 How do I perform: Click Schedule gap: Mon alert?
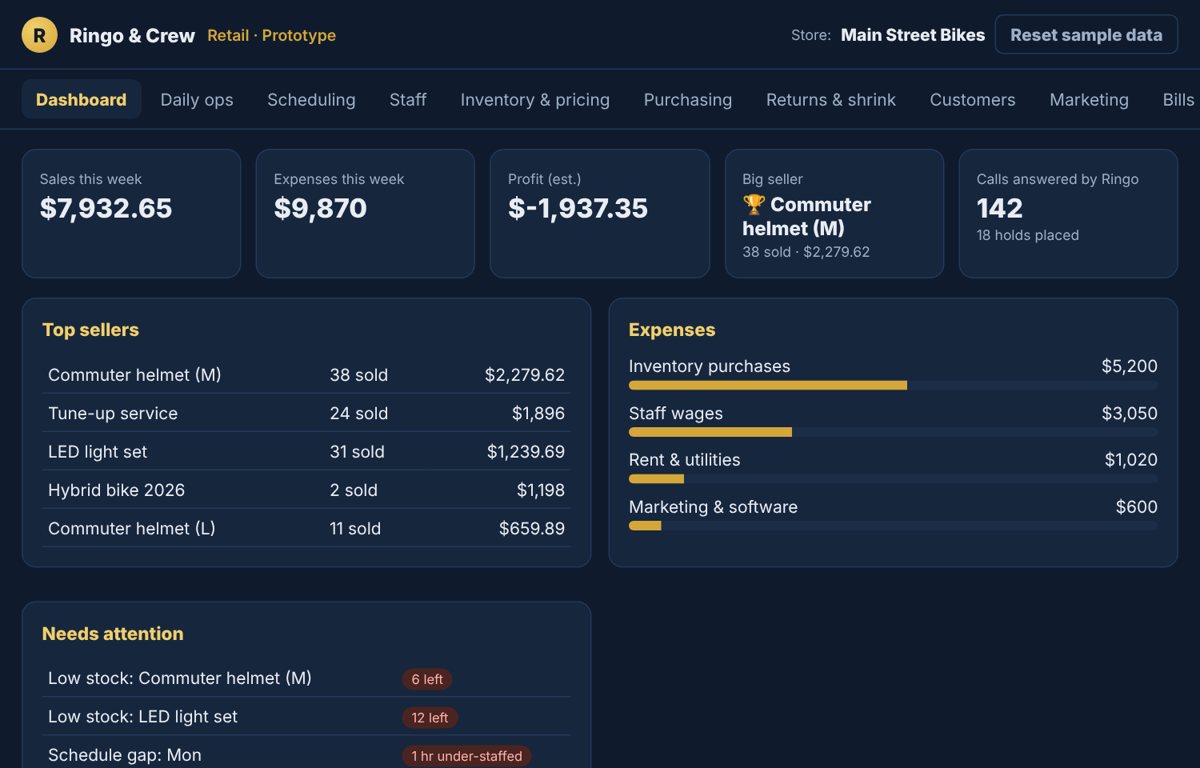pyautogui.click(x=125, y=755)
